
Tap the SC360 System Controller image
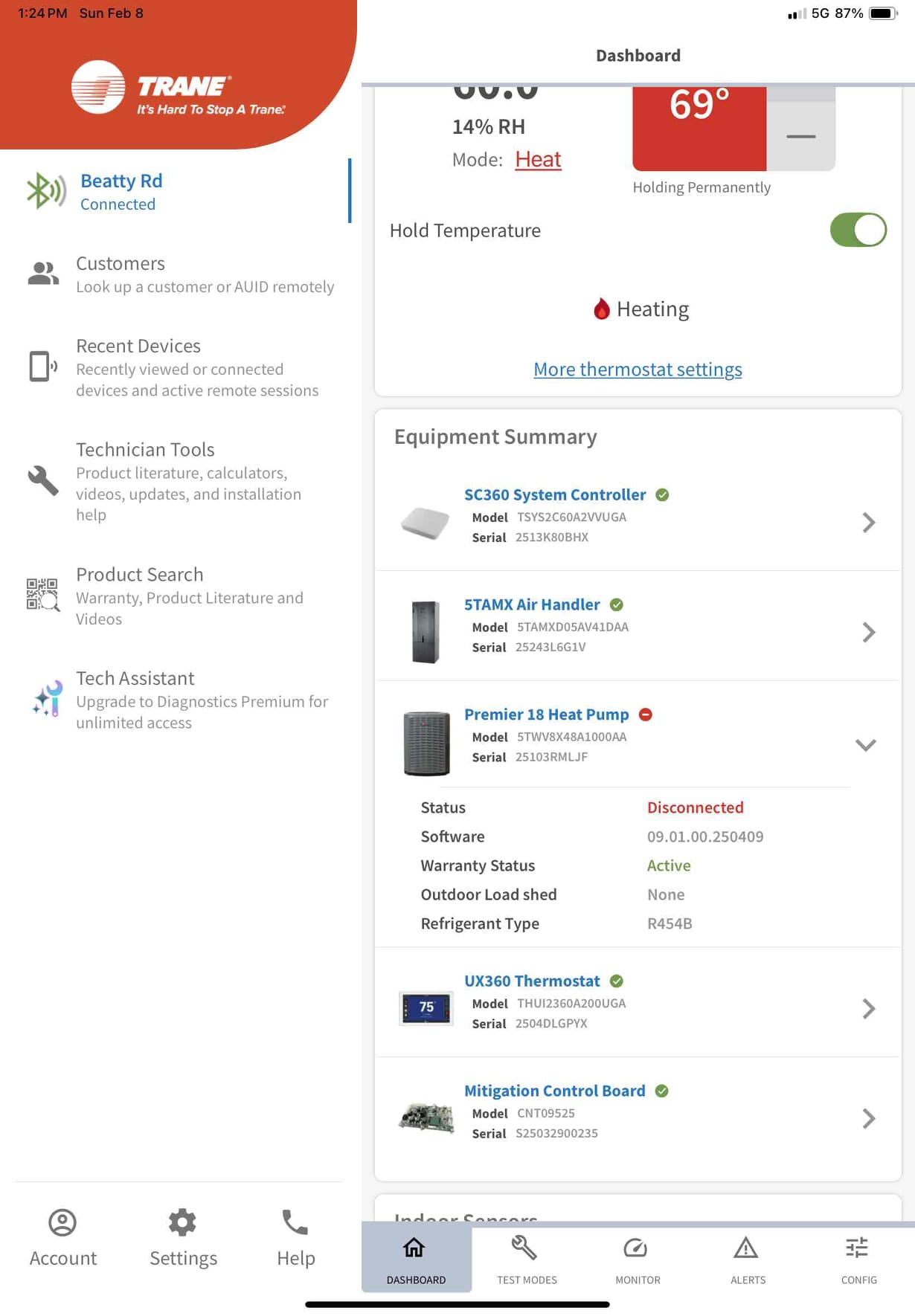tap(426, 523)
